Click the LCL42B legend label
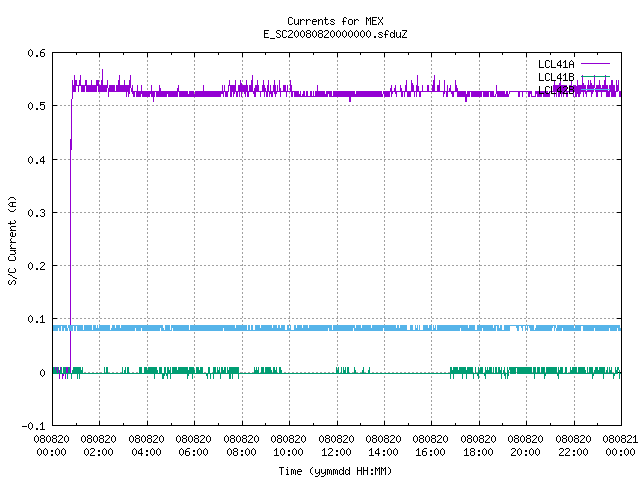Viewport: 640px width, 480px height. click(x=556, y=90)
